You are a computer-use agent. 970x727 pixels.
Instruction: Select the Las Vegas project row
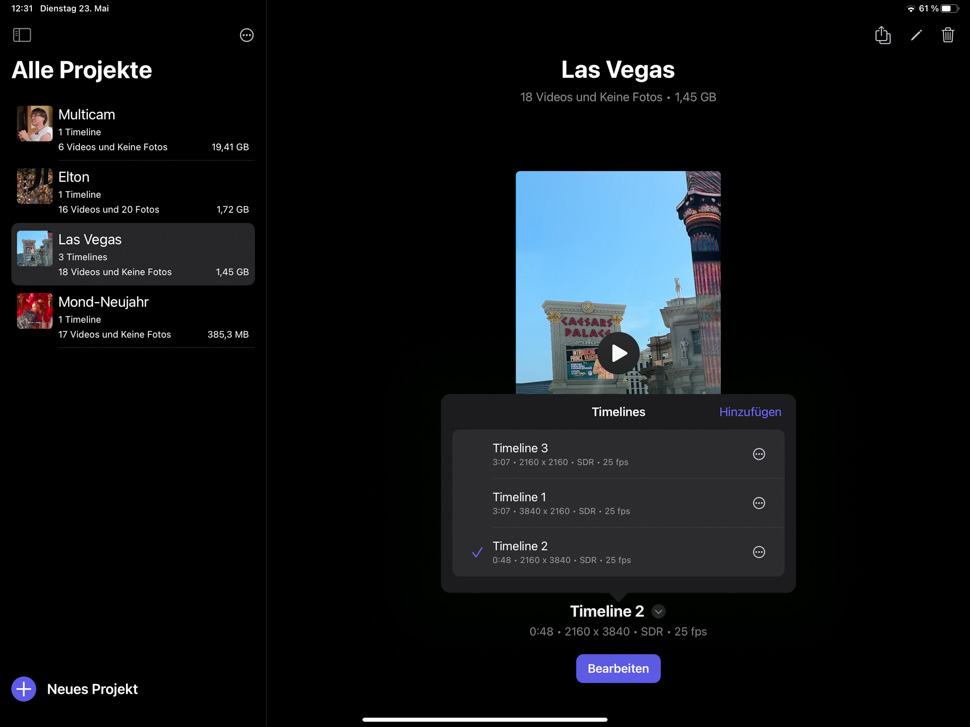click(133, 254)
